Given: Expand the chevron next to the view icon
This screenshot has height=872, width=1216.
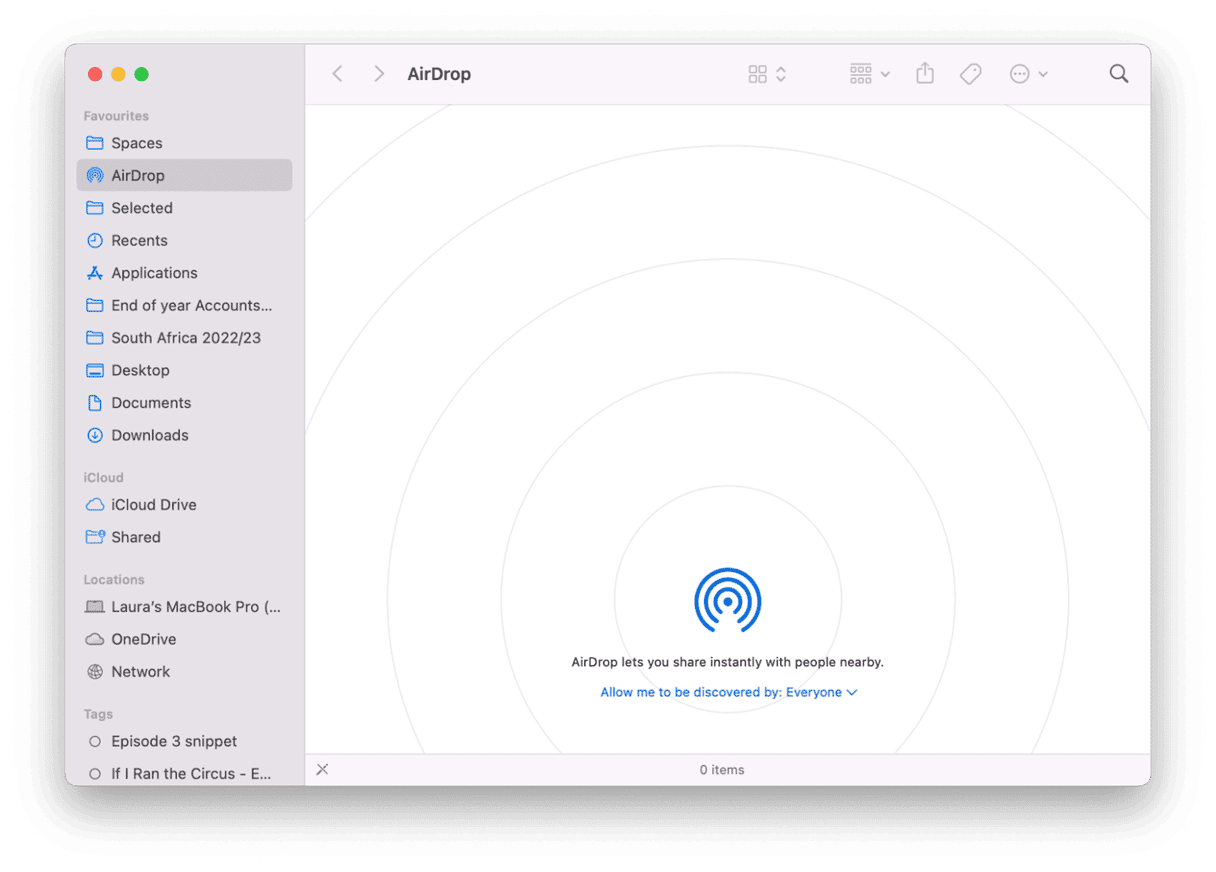Looking at the screenshot, I should pos(779,73).
